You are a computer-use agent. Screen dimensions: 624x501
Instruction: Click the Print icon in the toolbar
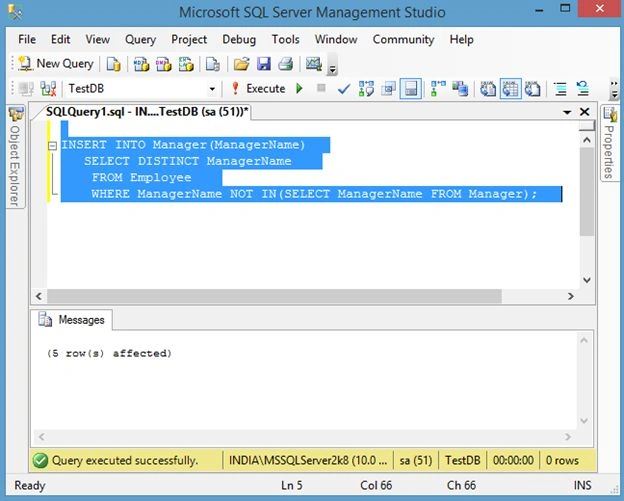(286, 64)
